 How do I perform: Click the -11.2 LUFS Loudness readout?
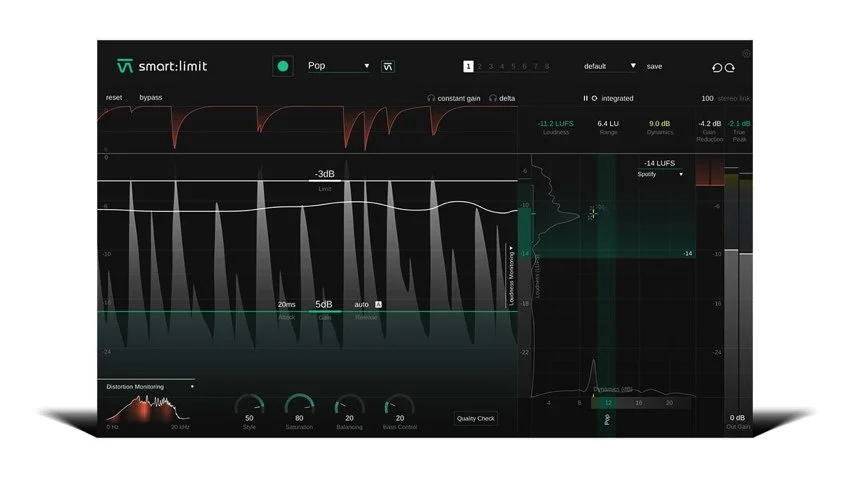coord(556,124)
